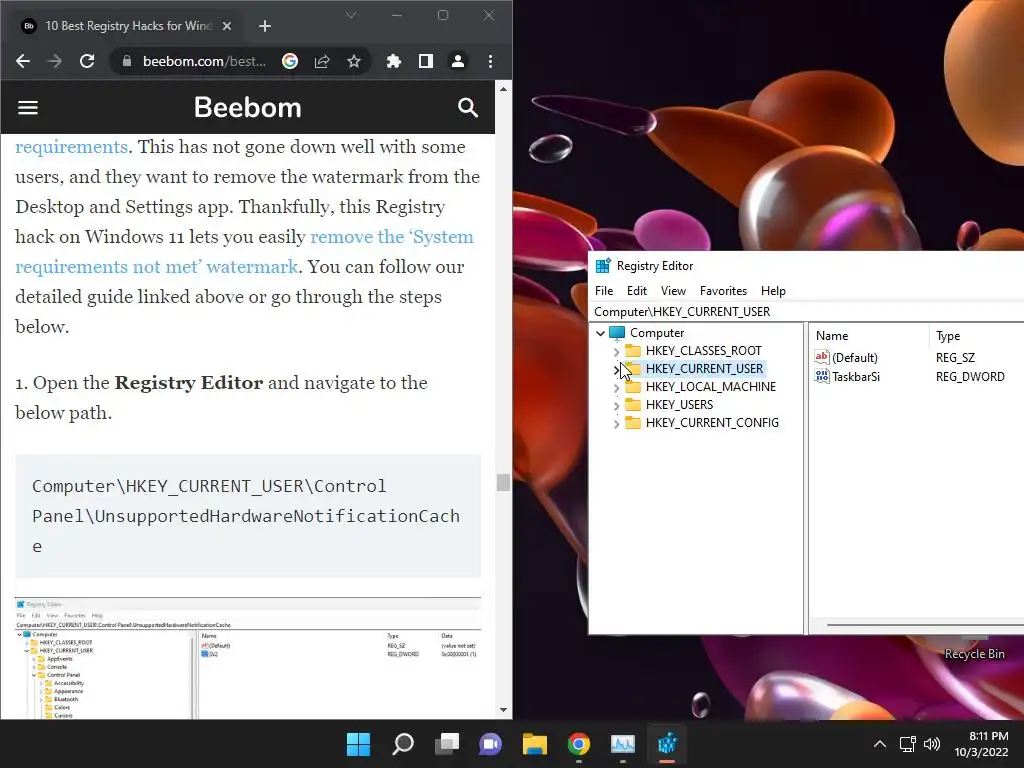Click the Chrome forward arrow

pos(55,61)
